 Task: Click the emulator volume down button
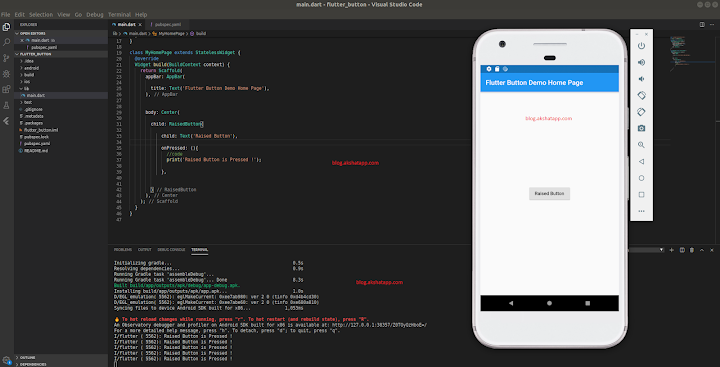(641, 79)
